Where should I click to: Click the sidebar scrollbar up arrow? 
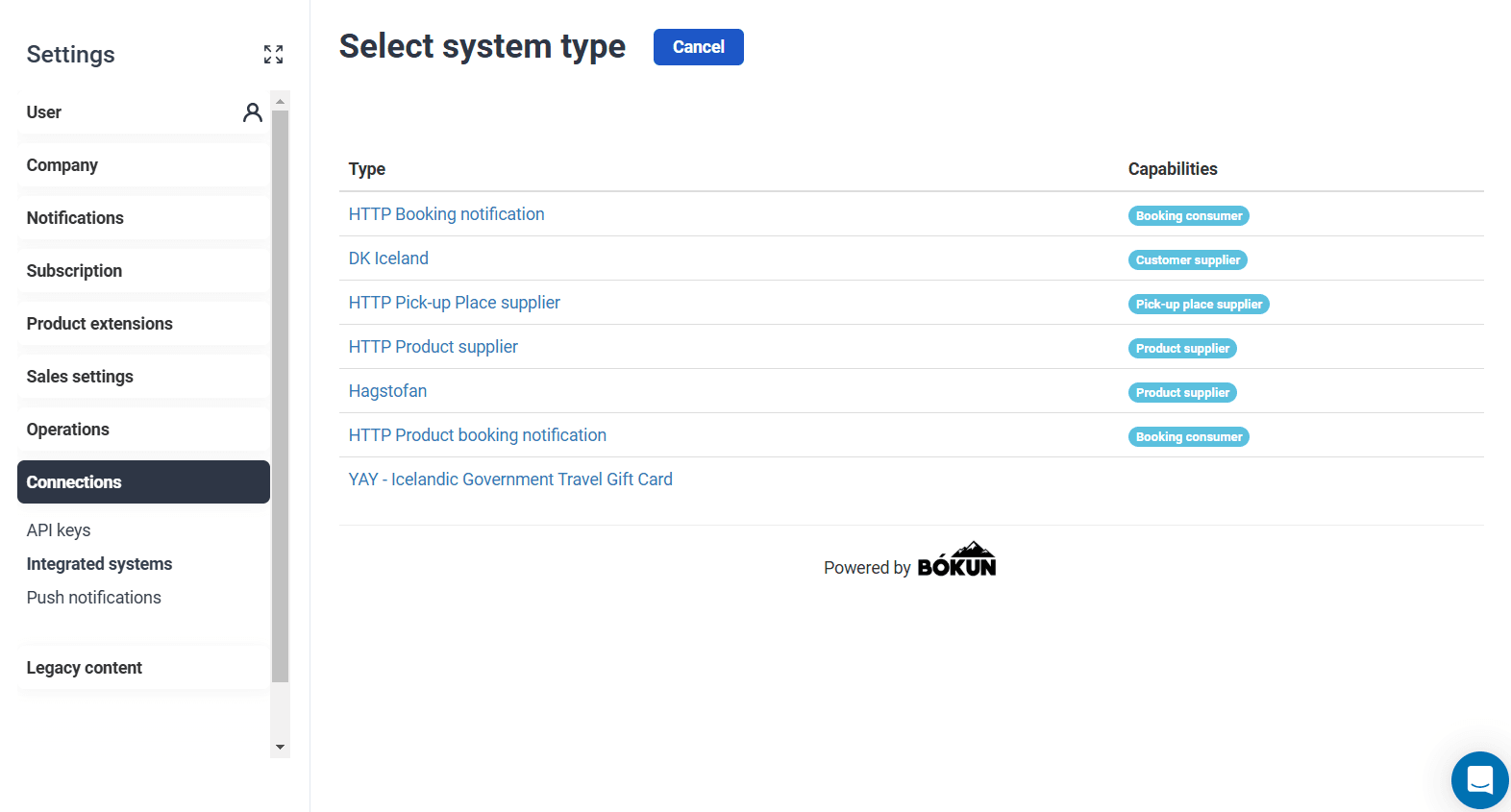coord(280,101)
